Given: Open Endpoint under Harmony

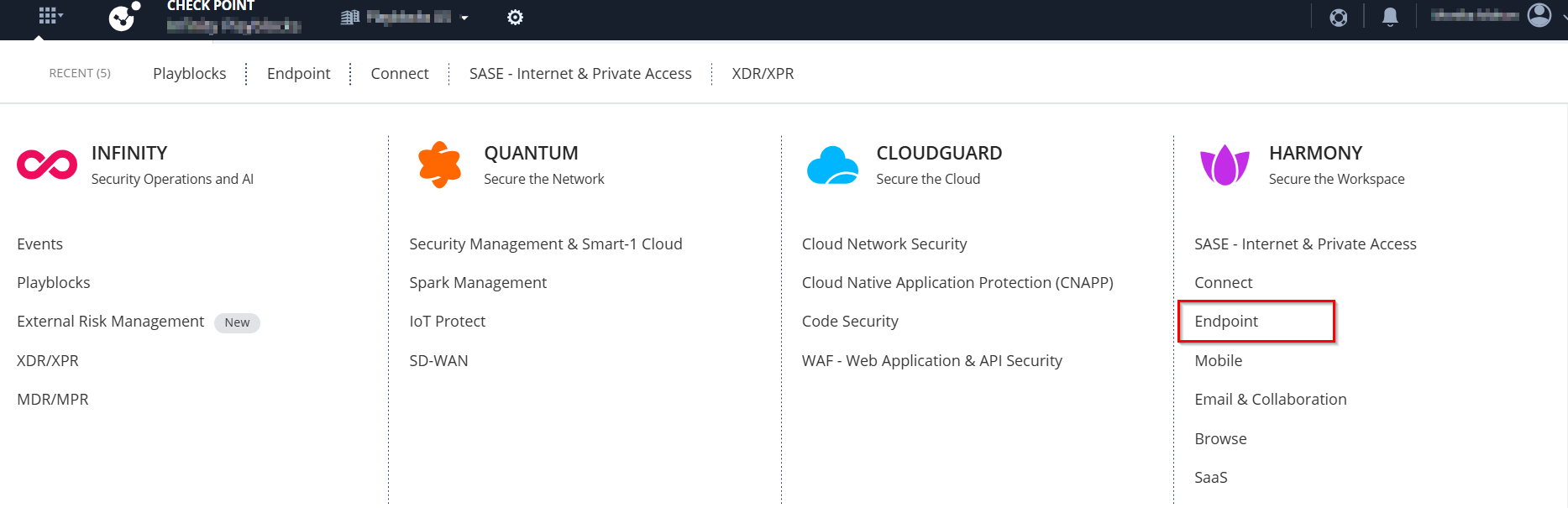Looking at the screenshot, I should [x=1226, y=321].
